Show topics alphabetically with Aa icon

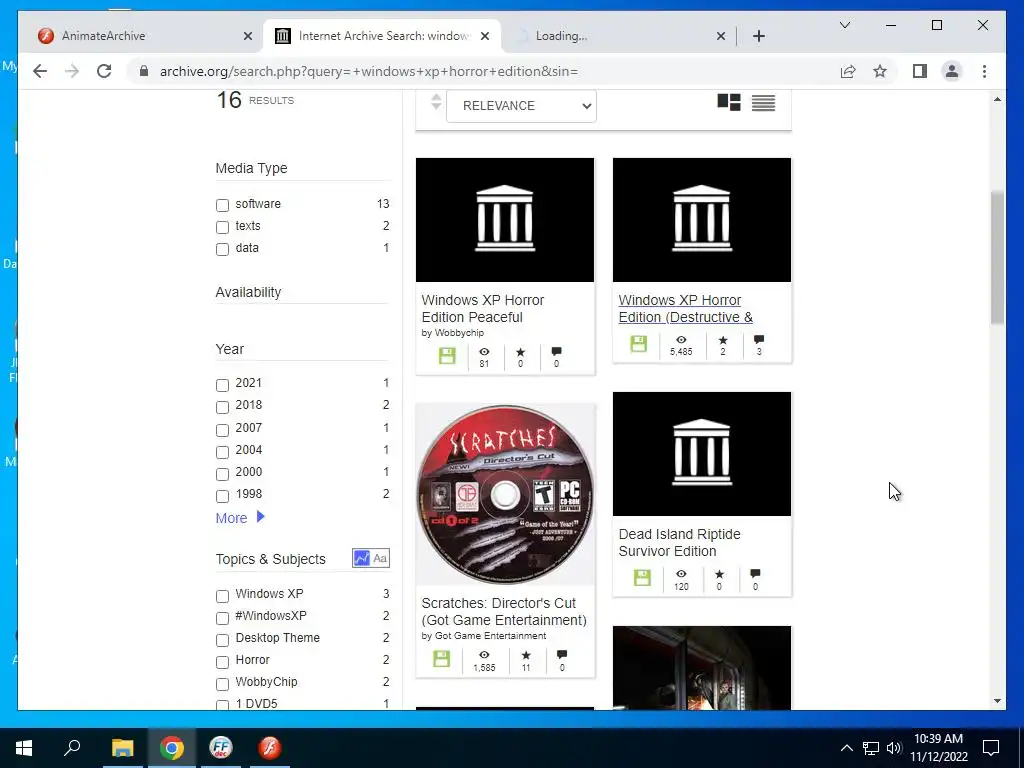tap(380, 558)
